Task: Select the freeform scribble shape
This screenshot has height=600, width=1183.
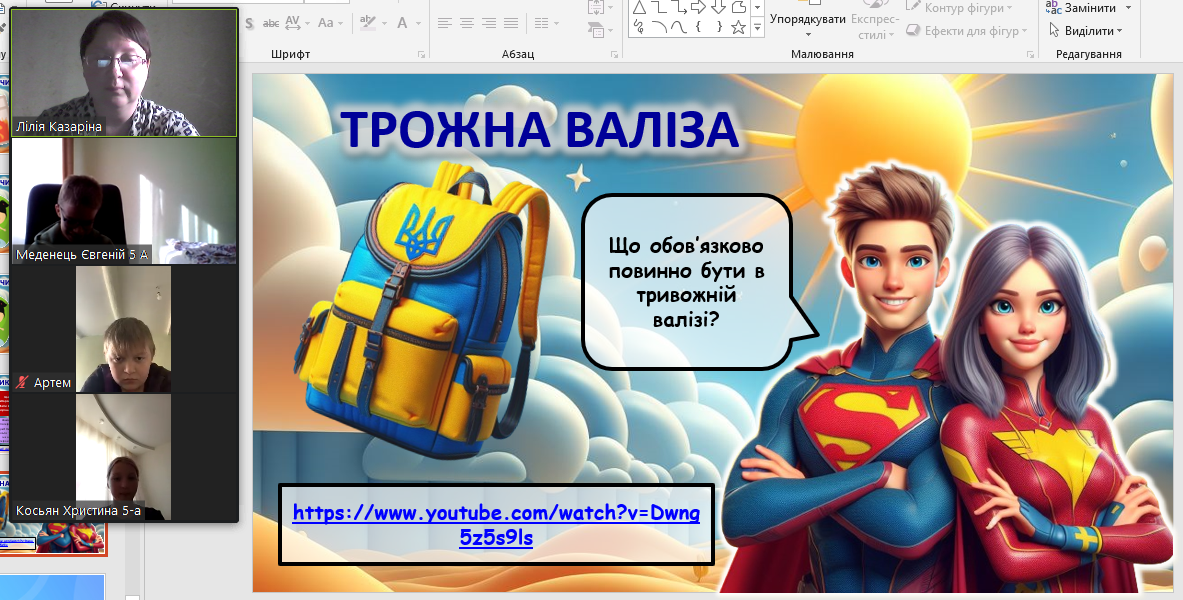Action: coord(640,27)
